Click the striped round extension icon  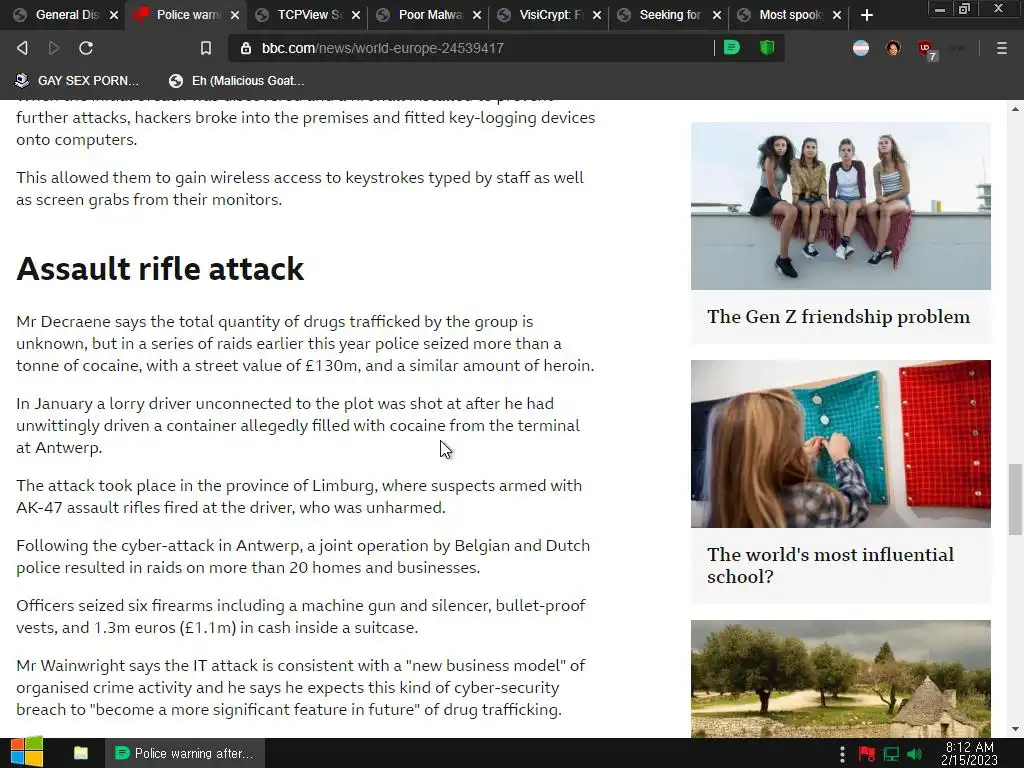861,48
